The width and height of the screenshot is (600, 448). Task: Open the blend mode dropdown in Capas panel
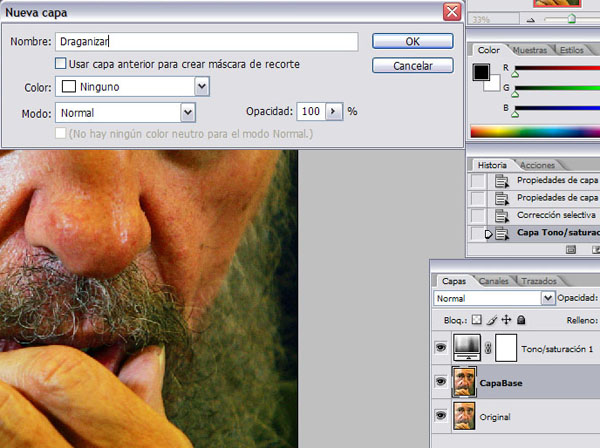click(548, 298)
